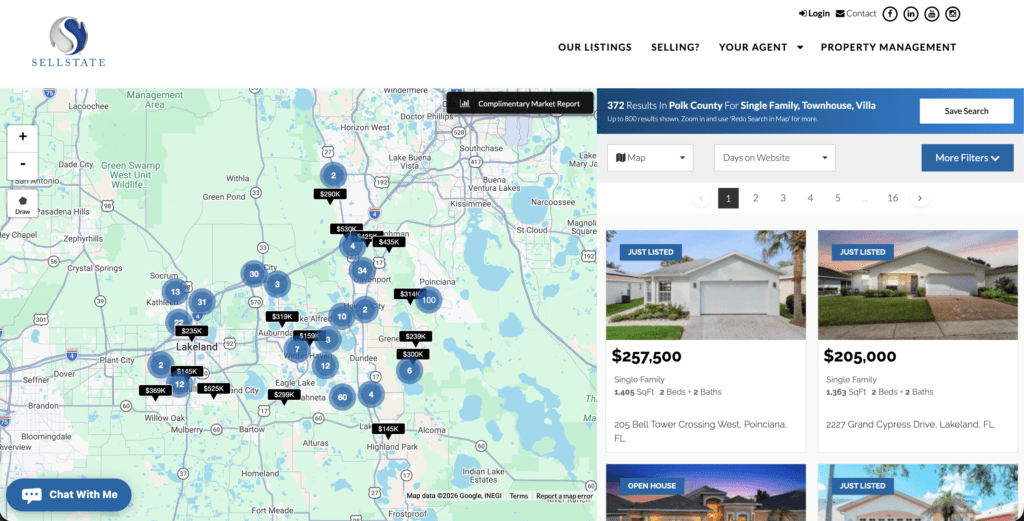
Task: Click the Chat With Me button
Action: [x=69, y=495]
